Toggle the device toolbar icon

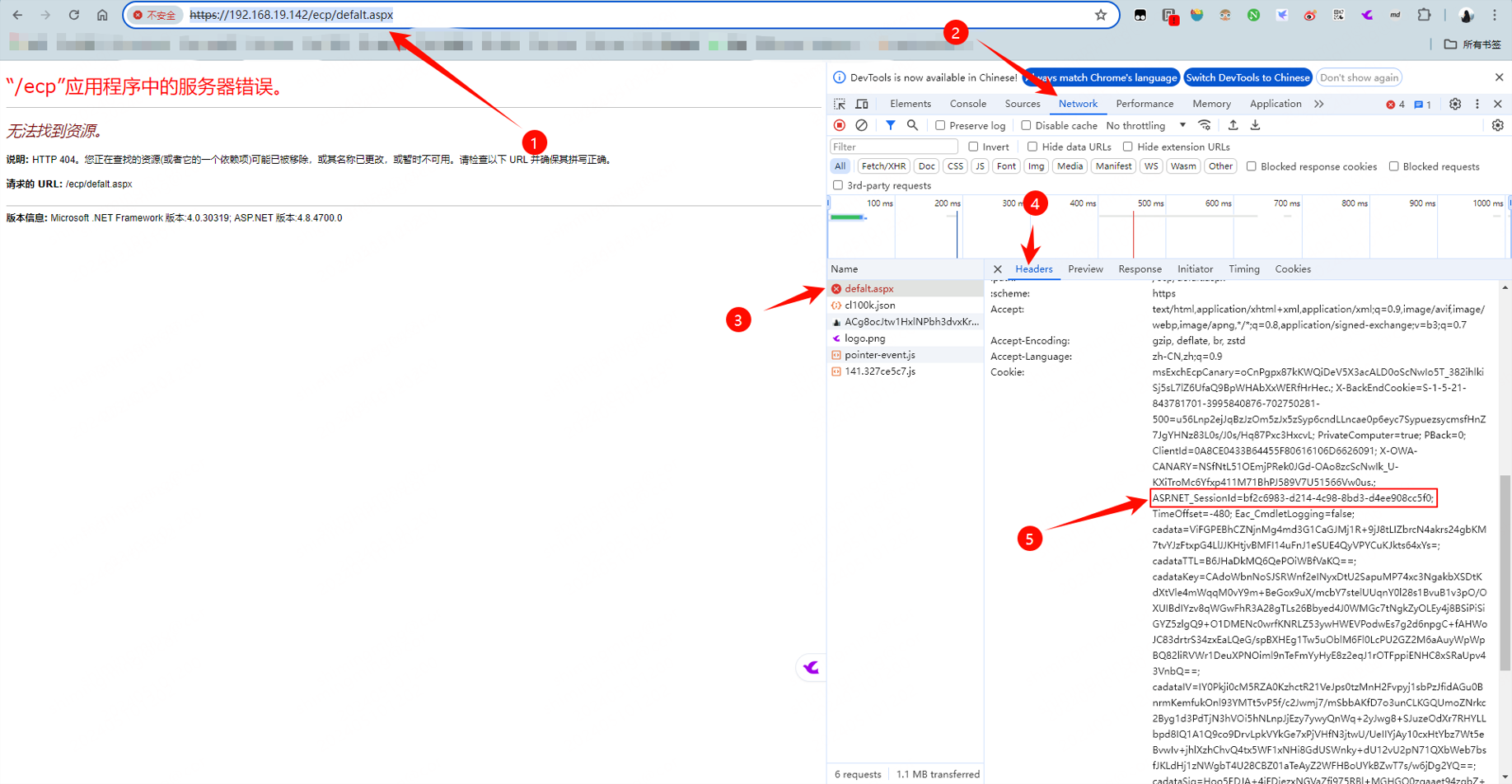point(862,105)
